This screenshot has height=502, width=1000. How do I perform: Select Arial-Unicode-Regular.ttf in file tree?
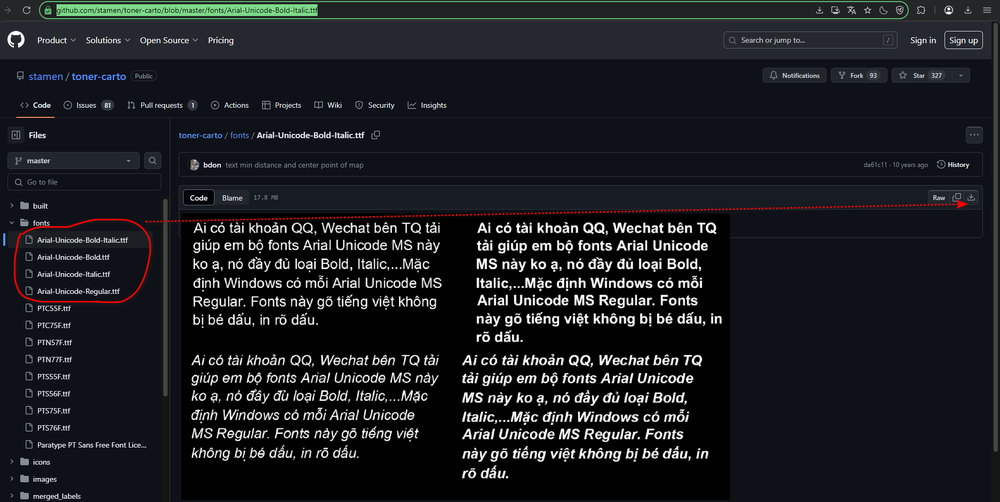(x=78, y=292)
